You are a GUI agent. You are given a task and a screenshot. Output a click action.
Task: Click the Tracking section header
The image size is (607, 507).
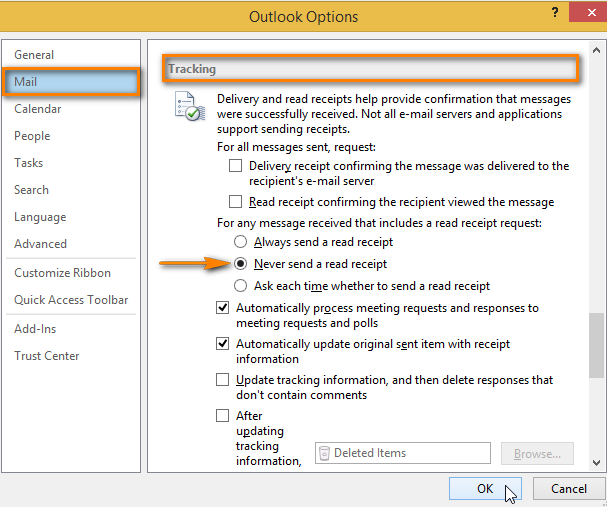[x=370, y=69]
